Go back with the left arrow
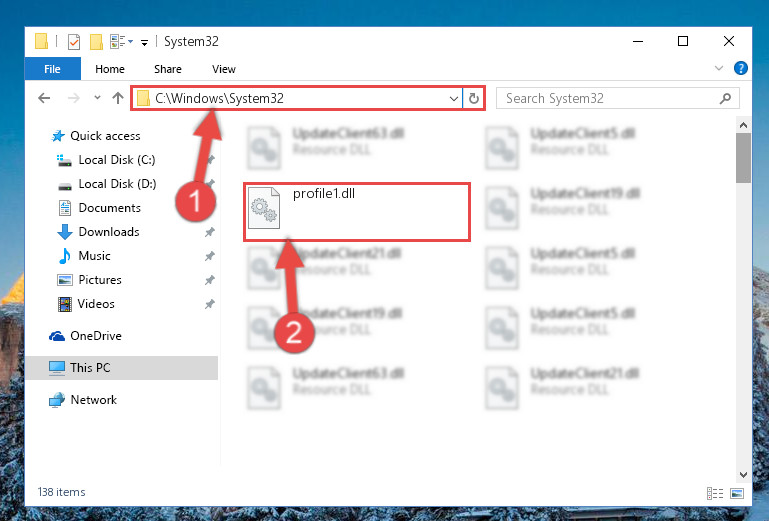The width and height of the screenshot is (769, 521). (44, 98)
